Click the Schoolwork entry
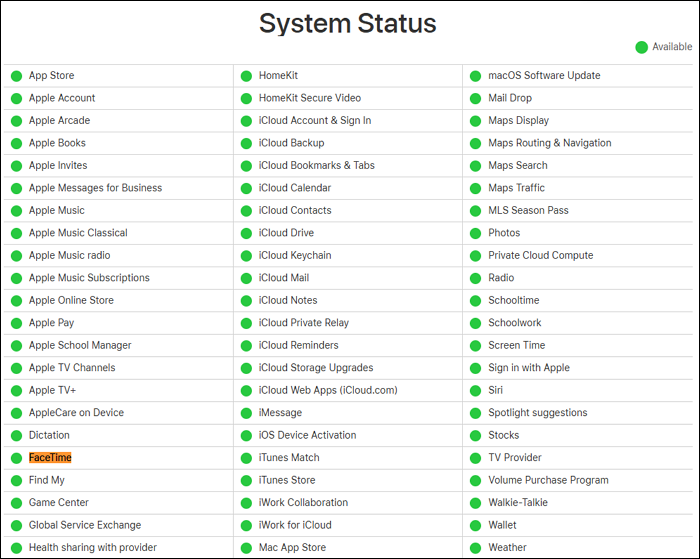700x559 pixels. 515,323
